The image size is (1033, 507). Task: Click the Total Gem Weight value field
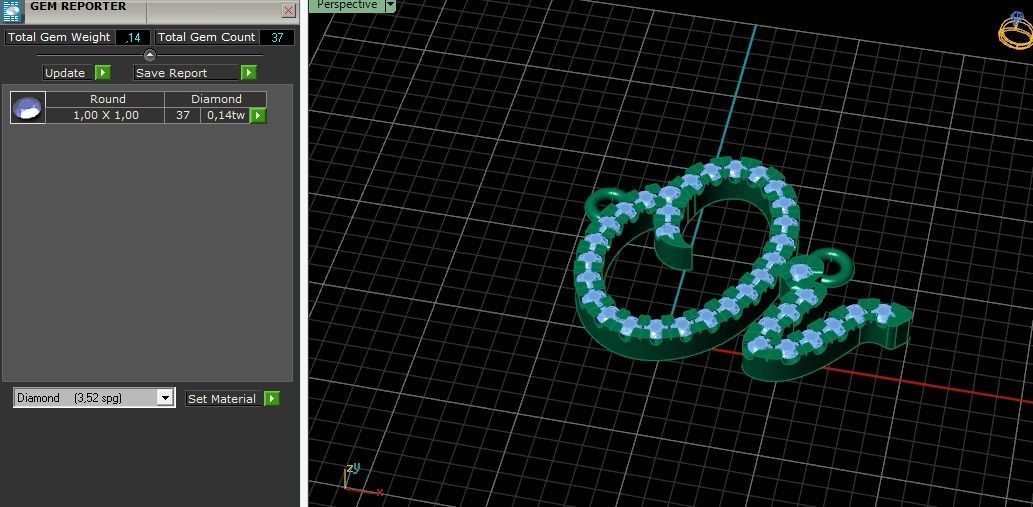132,38
